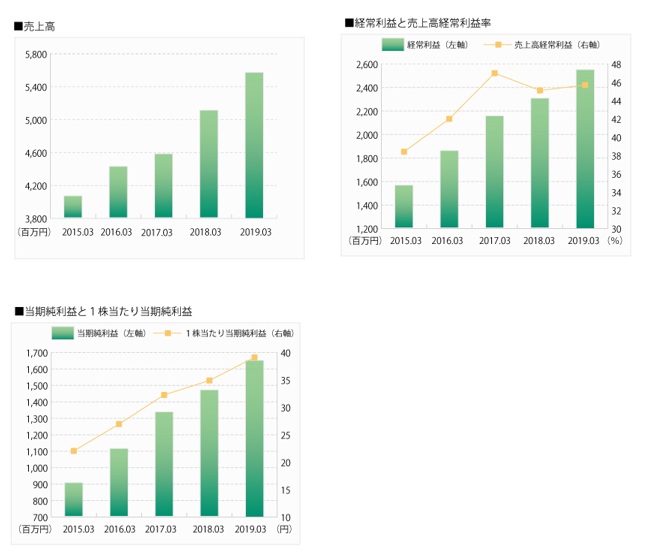Image resolution: width=658 pixels, height=552 pixels.
Task: Click 2015.03 x-axis label under 売上高 chart
Action: point(78,232)
